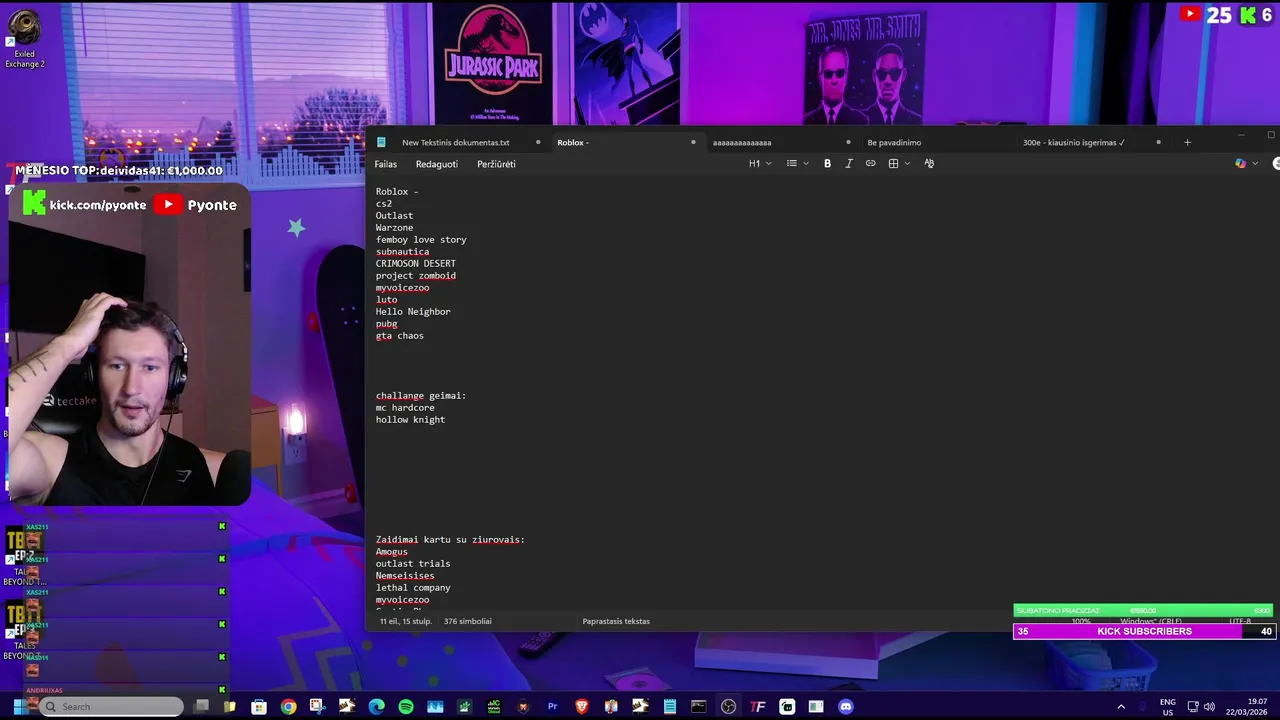1280x720 pixels.
Task: Open the table insert dropdown
Action: pos(899,164)
